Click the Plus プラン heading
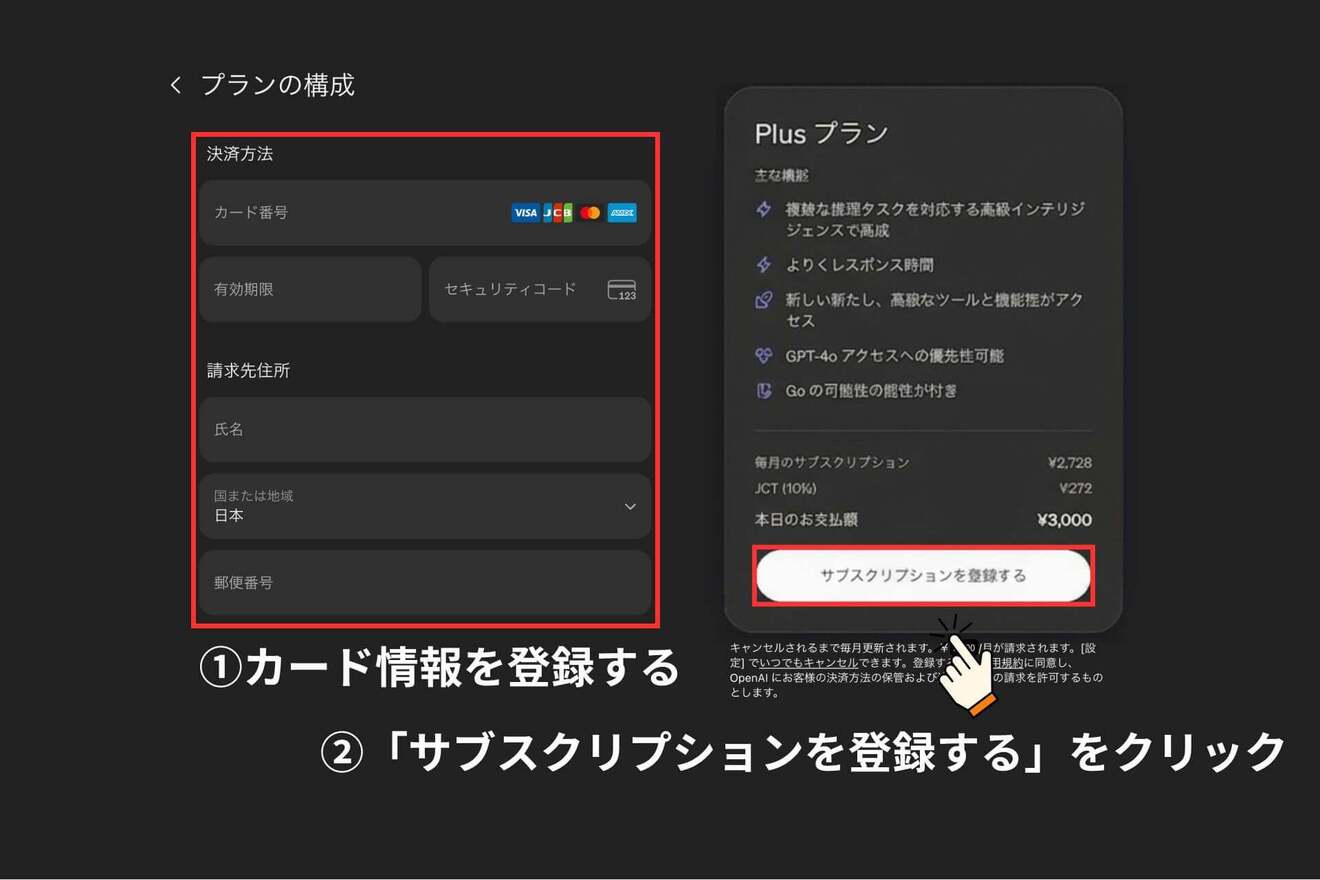The image size is (1320, 880). 821,133
